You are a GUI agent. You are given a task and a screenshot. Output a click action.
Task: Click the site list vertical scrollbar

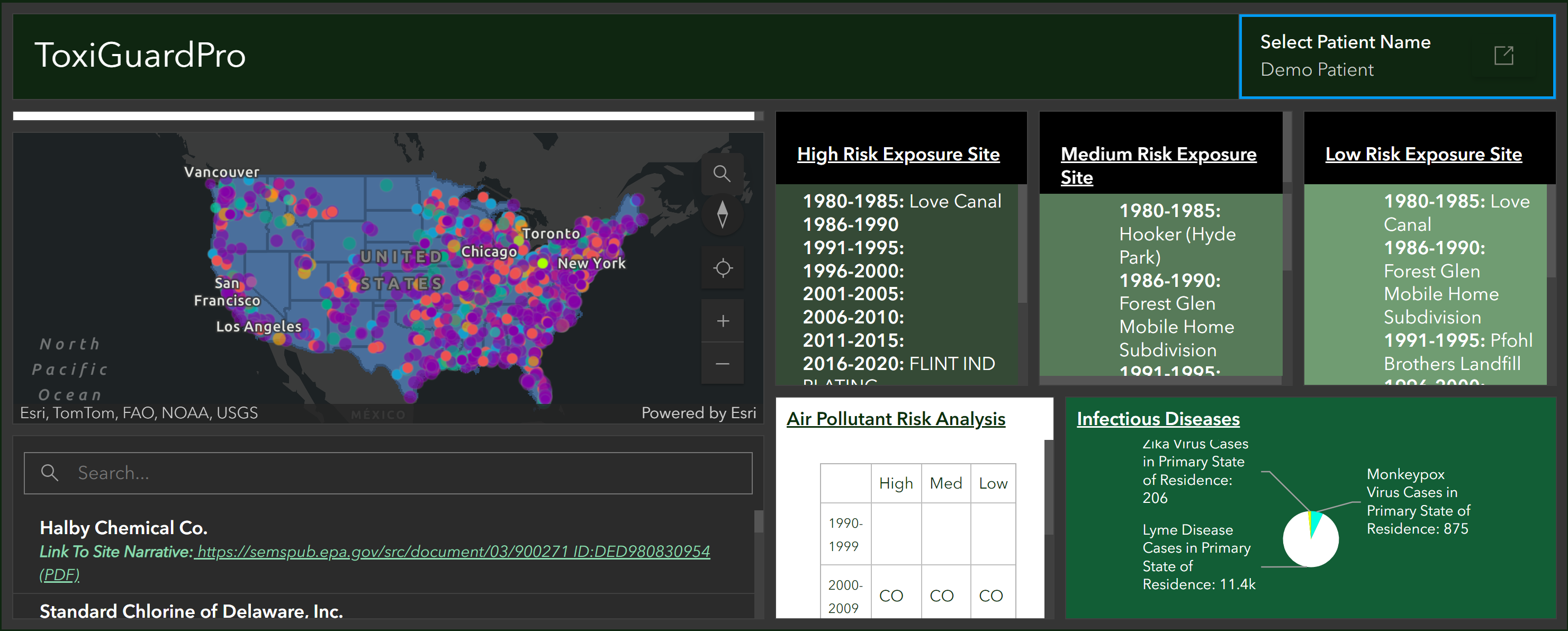click(x=759, y=521)
